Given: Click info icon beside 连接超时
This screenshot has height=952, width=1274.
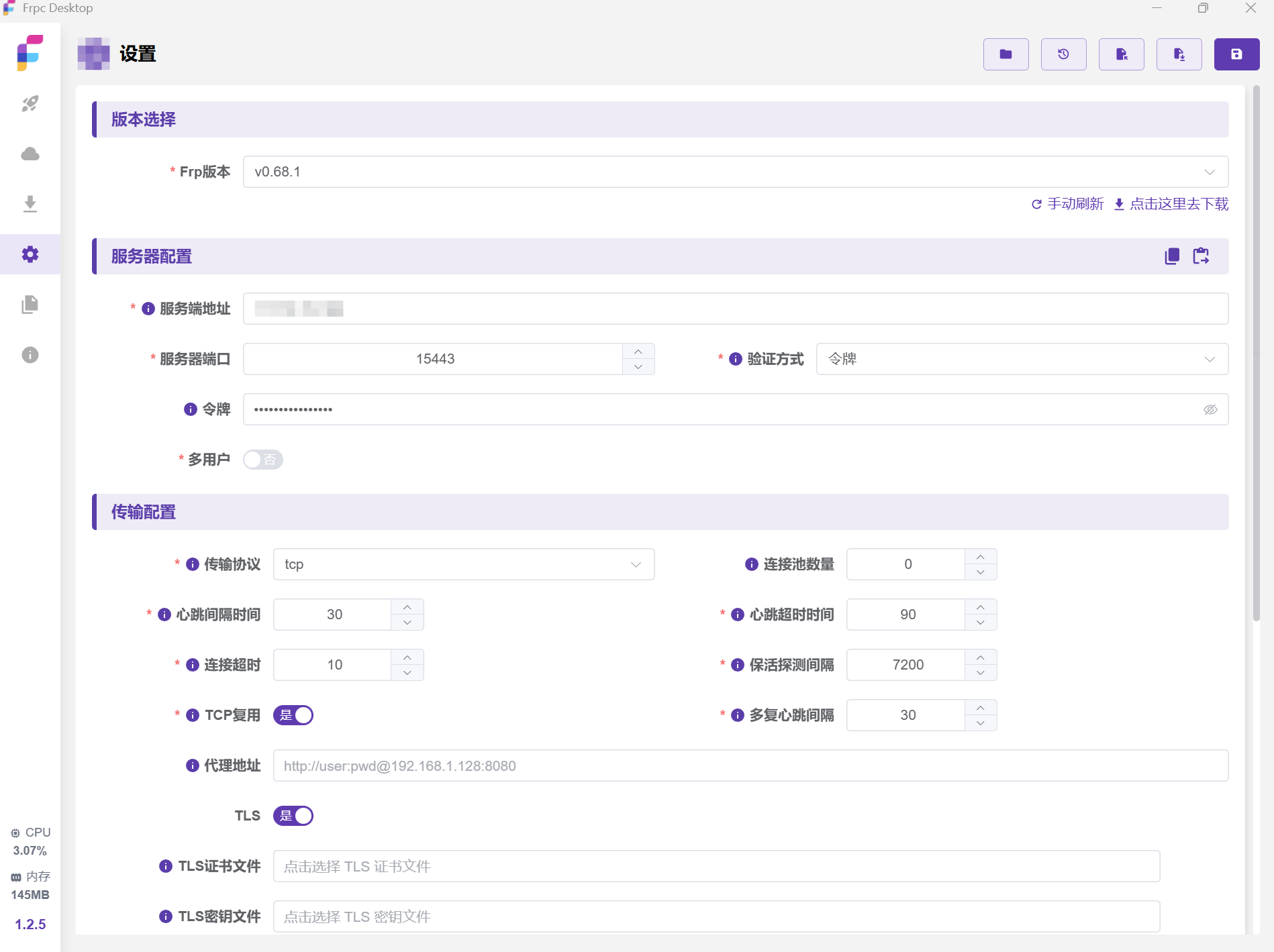Looking at the screenshot, I should [193, 665].
